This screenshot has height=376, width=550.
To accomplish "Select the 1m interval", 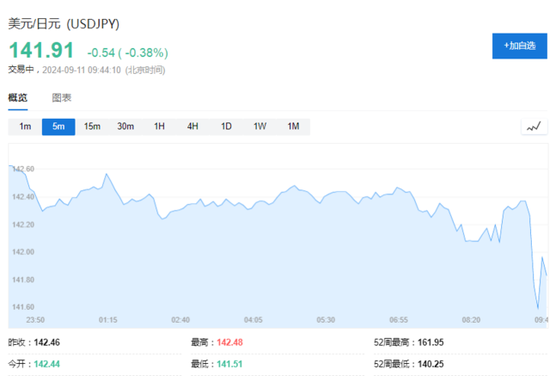I will (x=25, y=127).
